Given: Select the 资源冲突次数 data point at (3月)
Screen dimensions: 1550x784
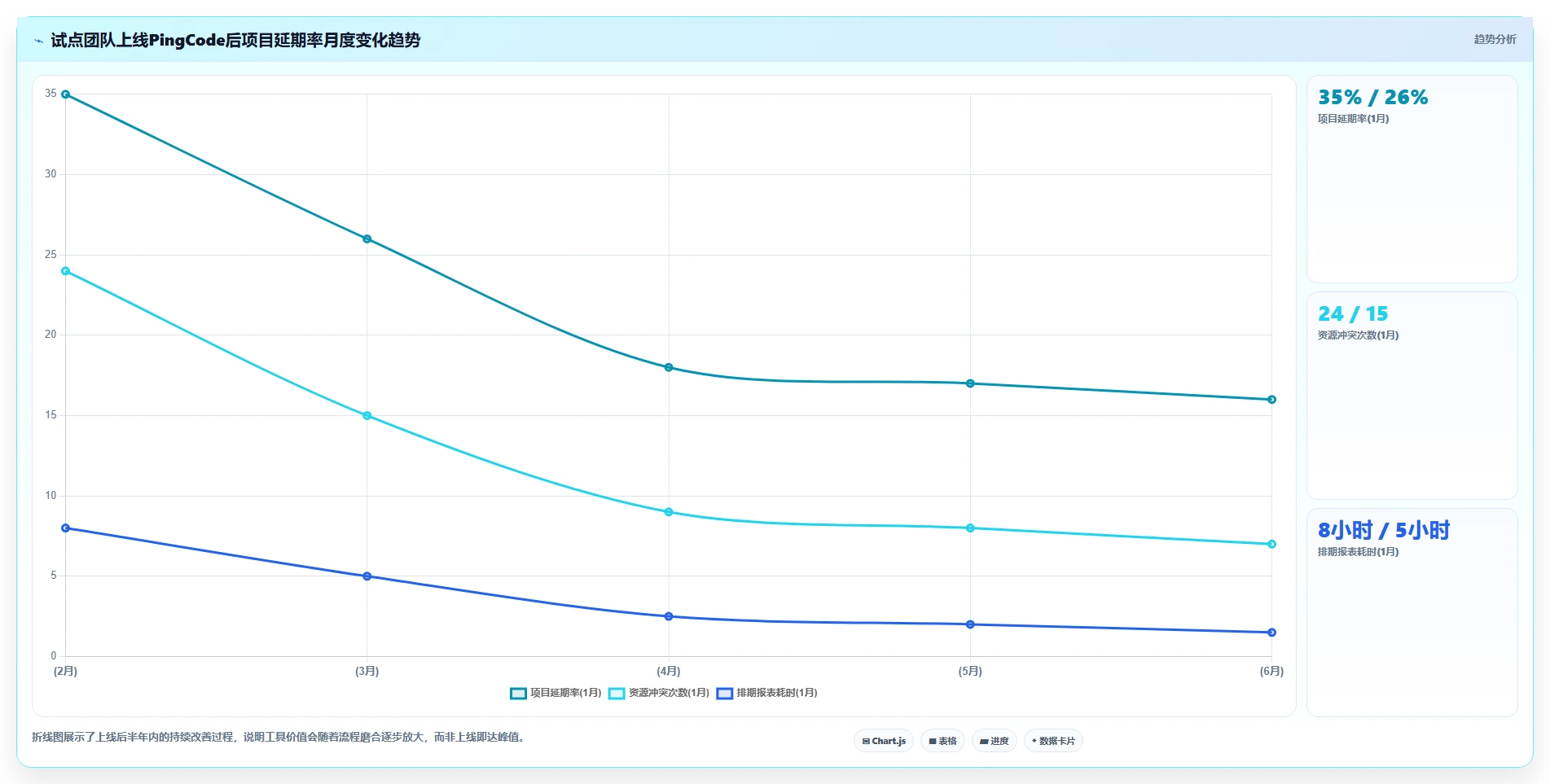Looking at the screenshot, I should point(367,416).
